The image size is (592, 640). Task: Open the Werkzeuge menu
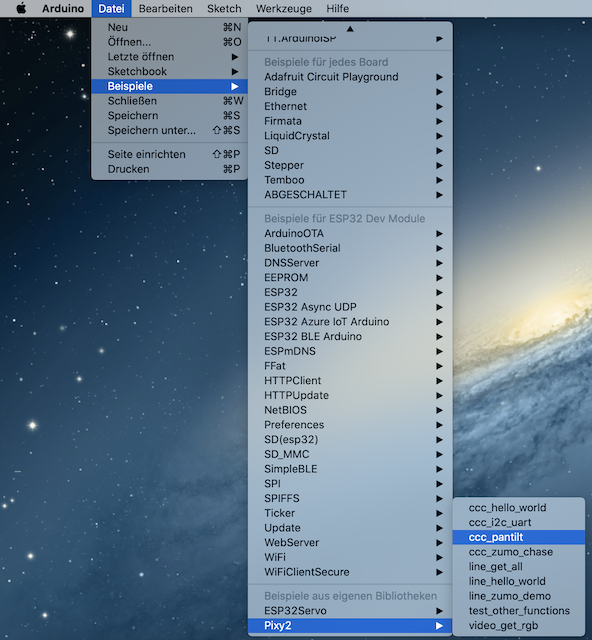point(284,8)
